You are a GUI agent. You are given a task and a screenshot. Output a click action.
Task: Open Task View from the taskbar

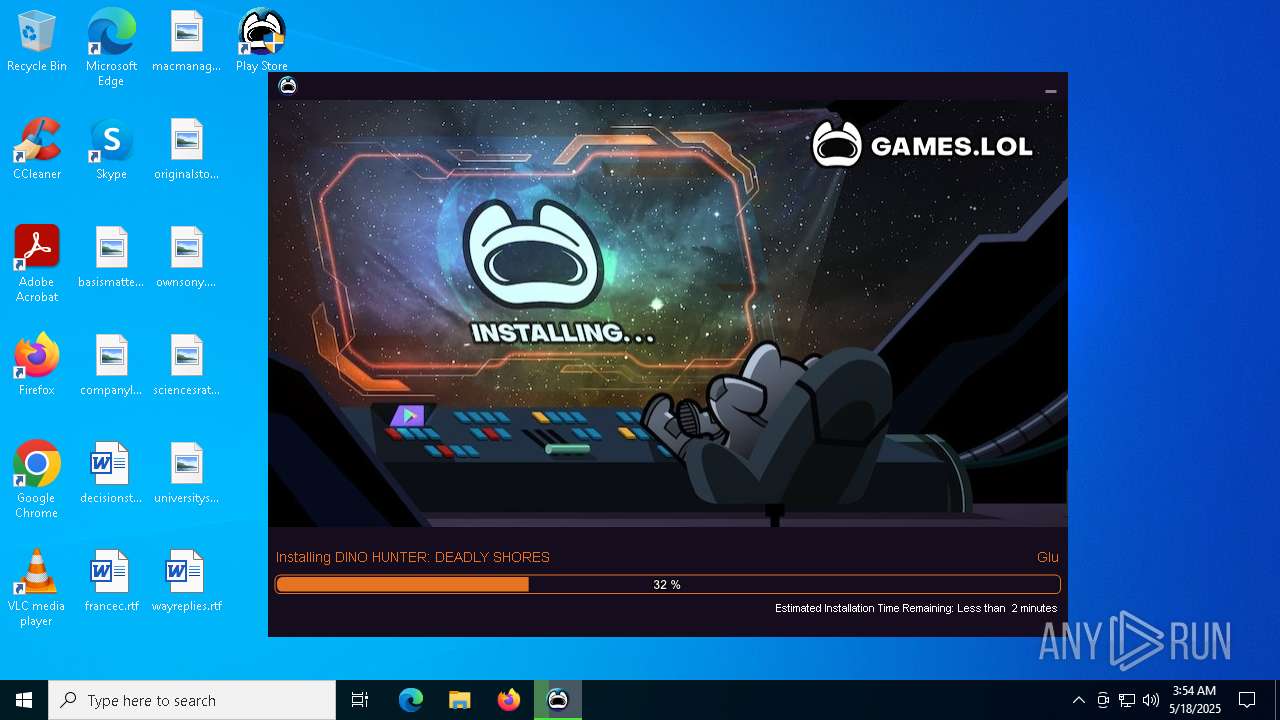pyautogui.click(x=360, y=700)
